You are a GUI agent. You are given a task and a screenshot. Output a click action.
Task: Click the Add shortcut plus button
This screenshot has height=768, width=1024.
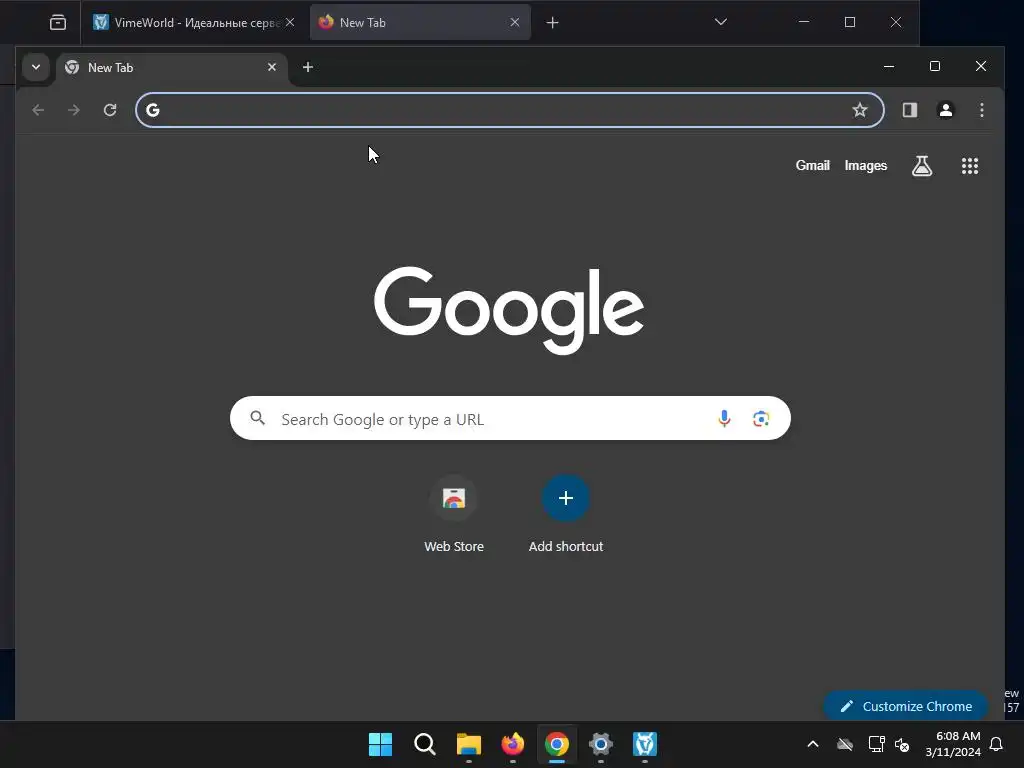(566, 498)
